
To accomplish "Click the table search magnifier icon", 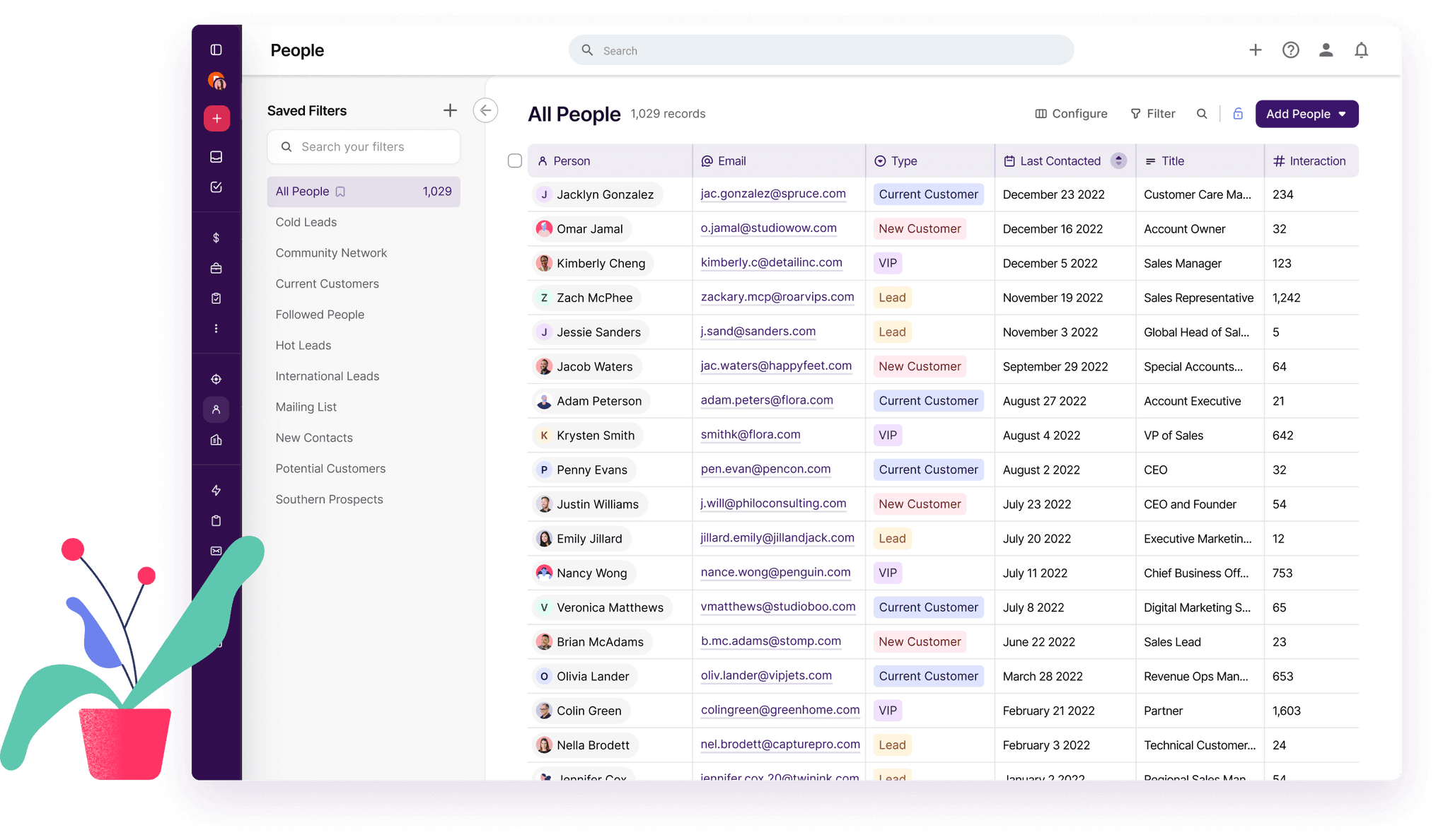I will click(1202, 114).
